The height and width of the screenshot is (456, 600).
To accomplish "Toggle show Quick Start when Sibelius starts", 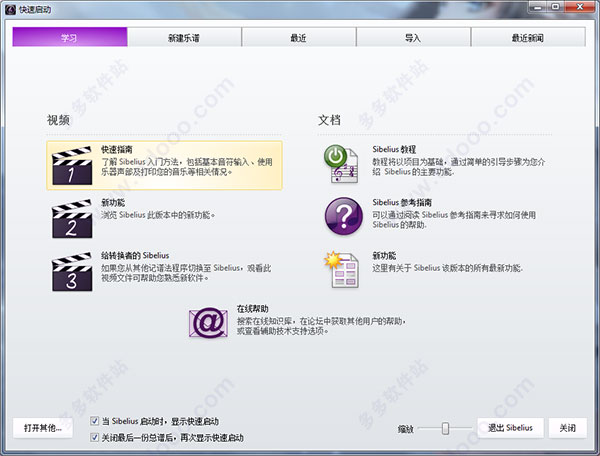I will tap(94, 421).
